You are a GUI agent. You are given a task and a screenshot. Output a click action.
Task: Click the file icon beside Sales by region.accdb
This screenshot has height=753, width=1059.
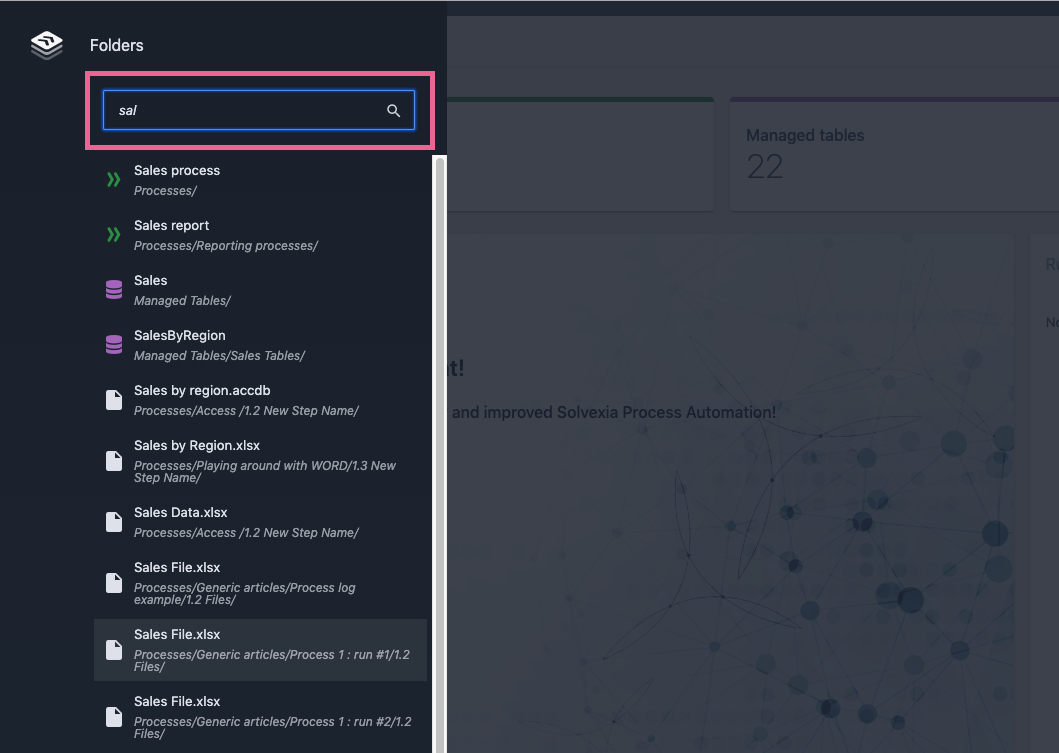coord(114,400)
